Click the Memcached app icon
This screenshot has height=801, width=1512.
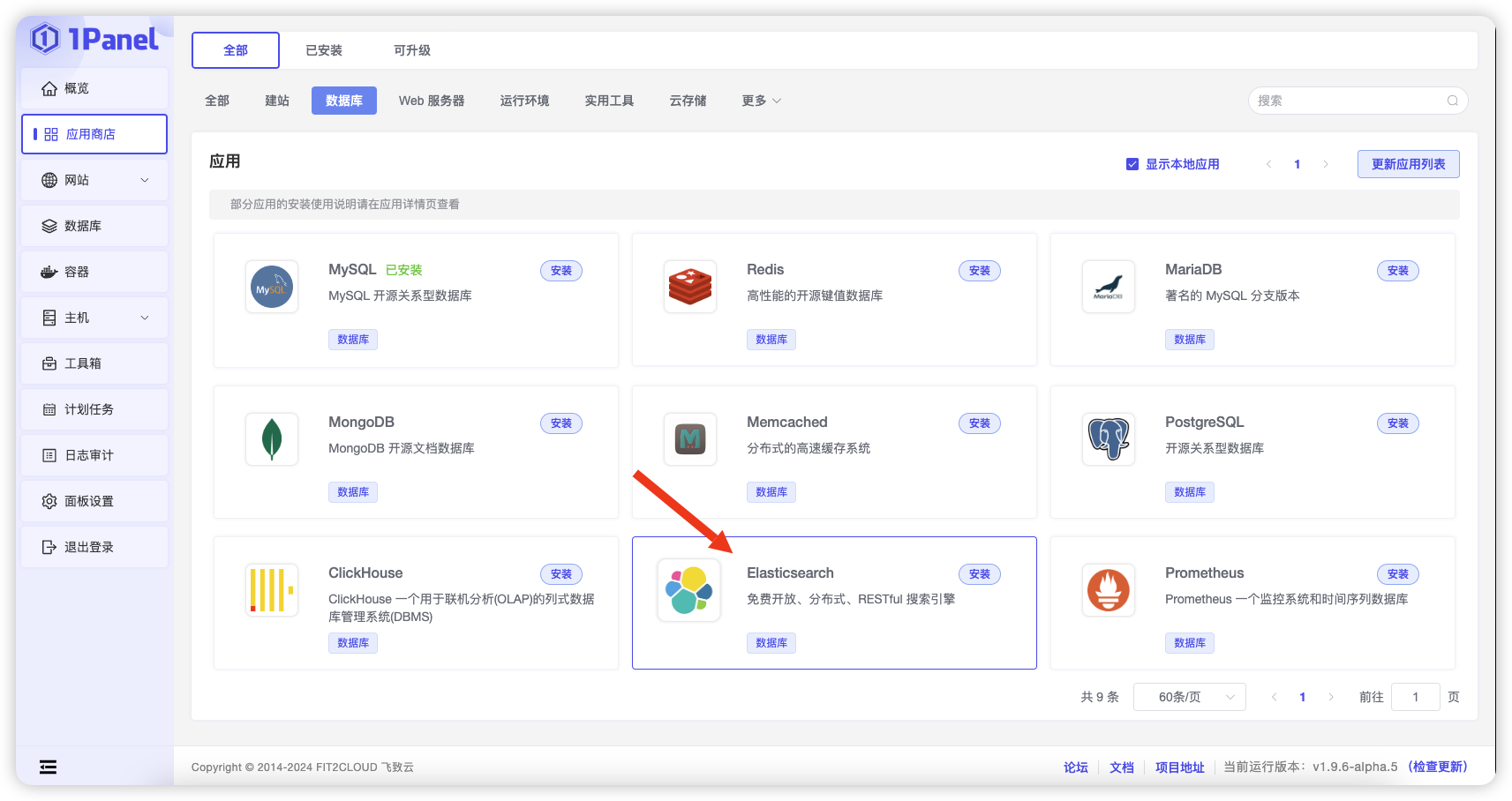(x=690, y=439)
